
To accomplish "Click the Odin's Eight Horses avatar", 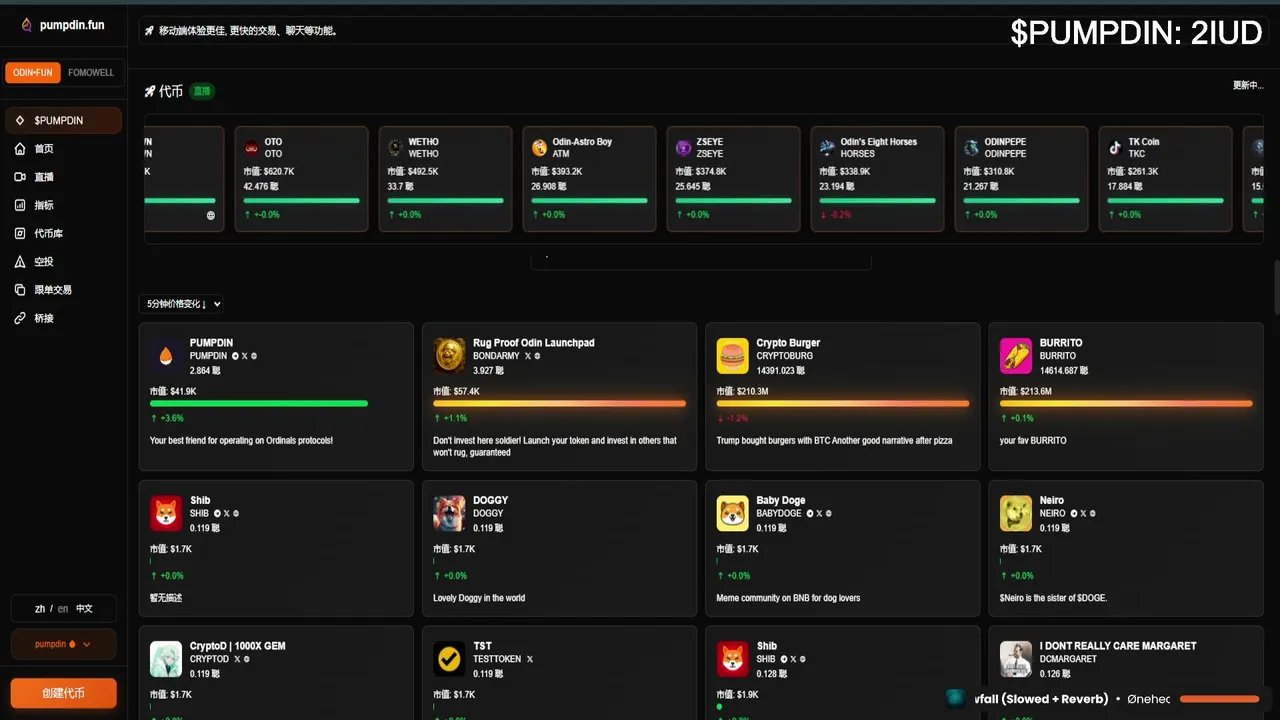I will pos(828,148).
